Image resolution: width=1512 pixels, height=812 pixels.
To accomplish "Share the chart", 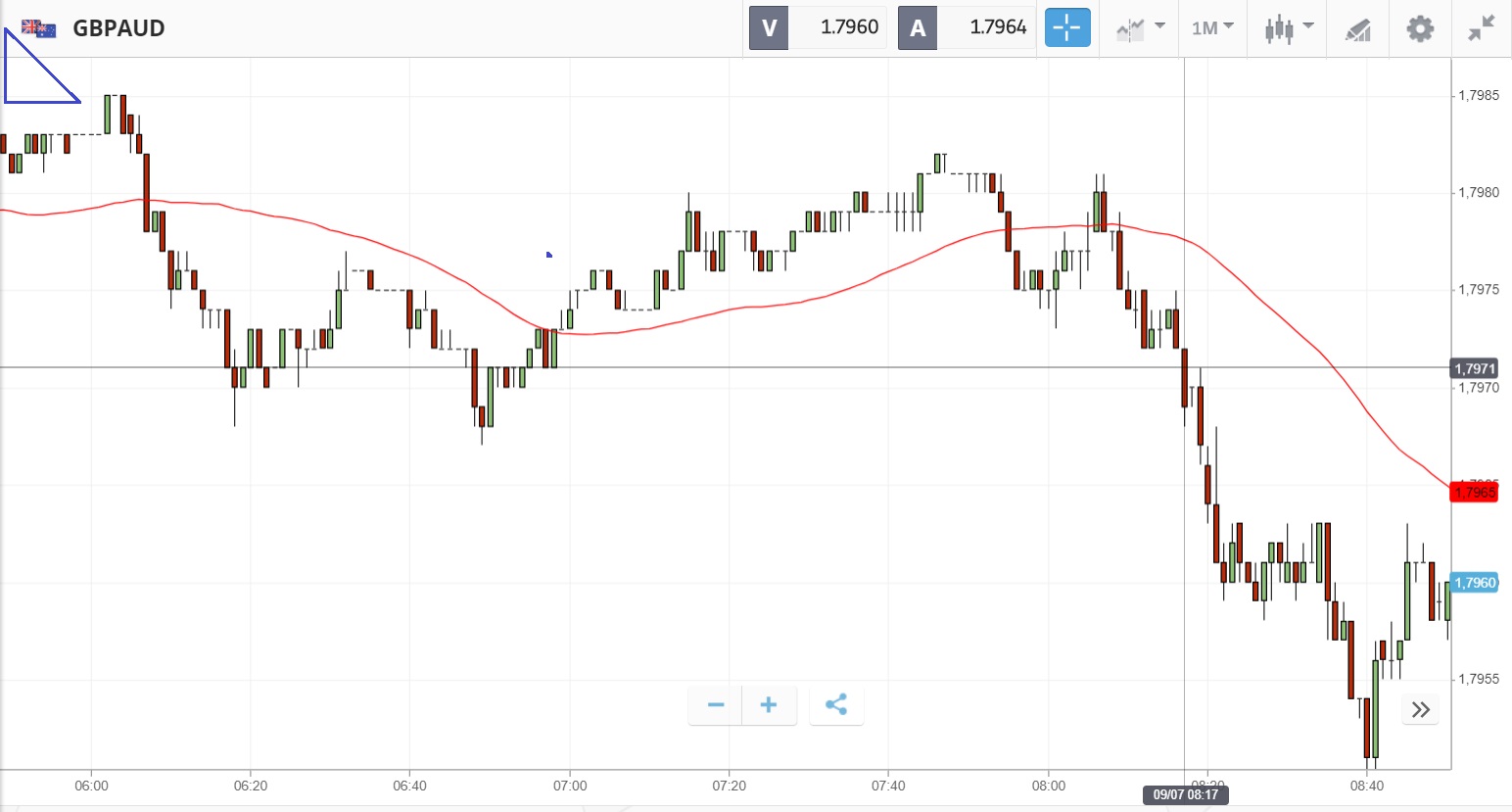I will pos(836,705).
